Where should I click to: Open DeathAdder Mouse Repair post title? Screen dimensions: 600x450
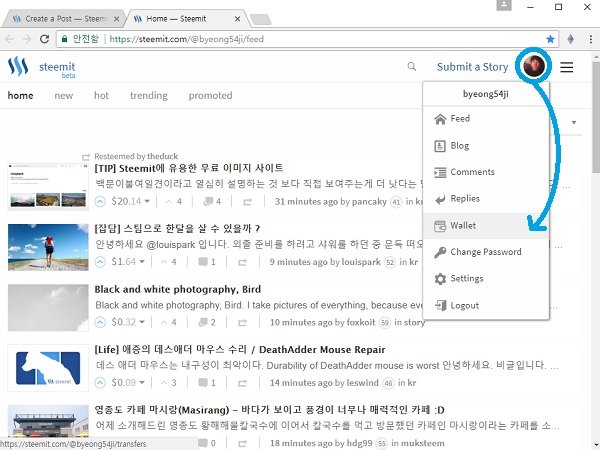coord(240,350)
